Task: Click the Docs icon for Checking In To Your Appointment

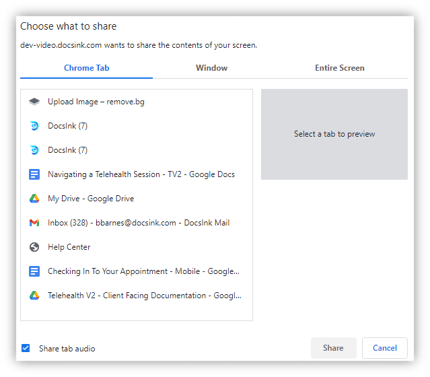Action: click(34, 271)
